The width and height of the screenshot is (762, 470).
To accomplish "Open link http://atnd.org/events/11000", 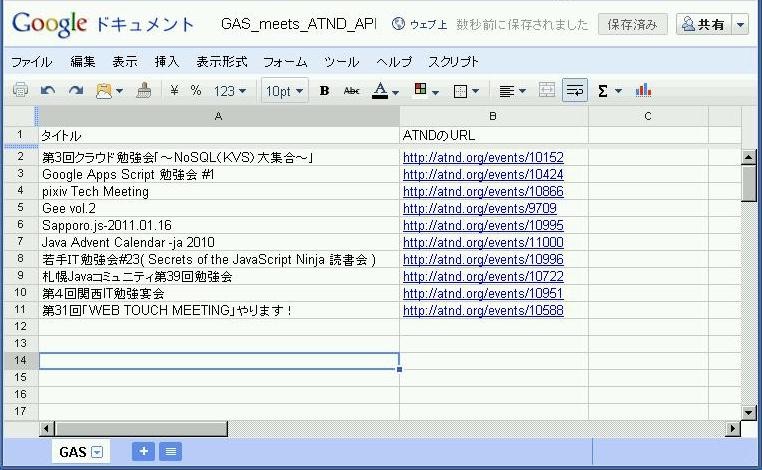I will pyautogui.click(x=483, y=243).
